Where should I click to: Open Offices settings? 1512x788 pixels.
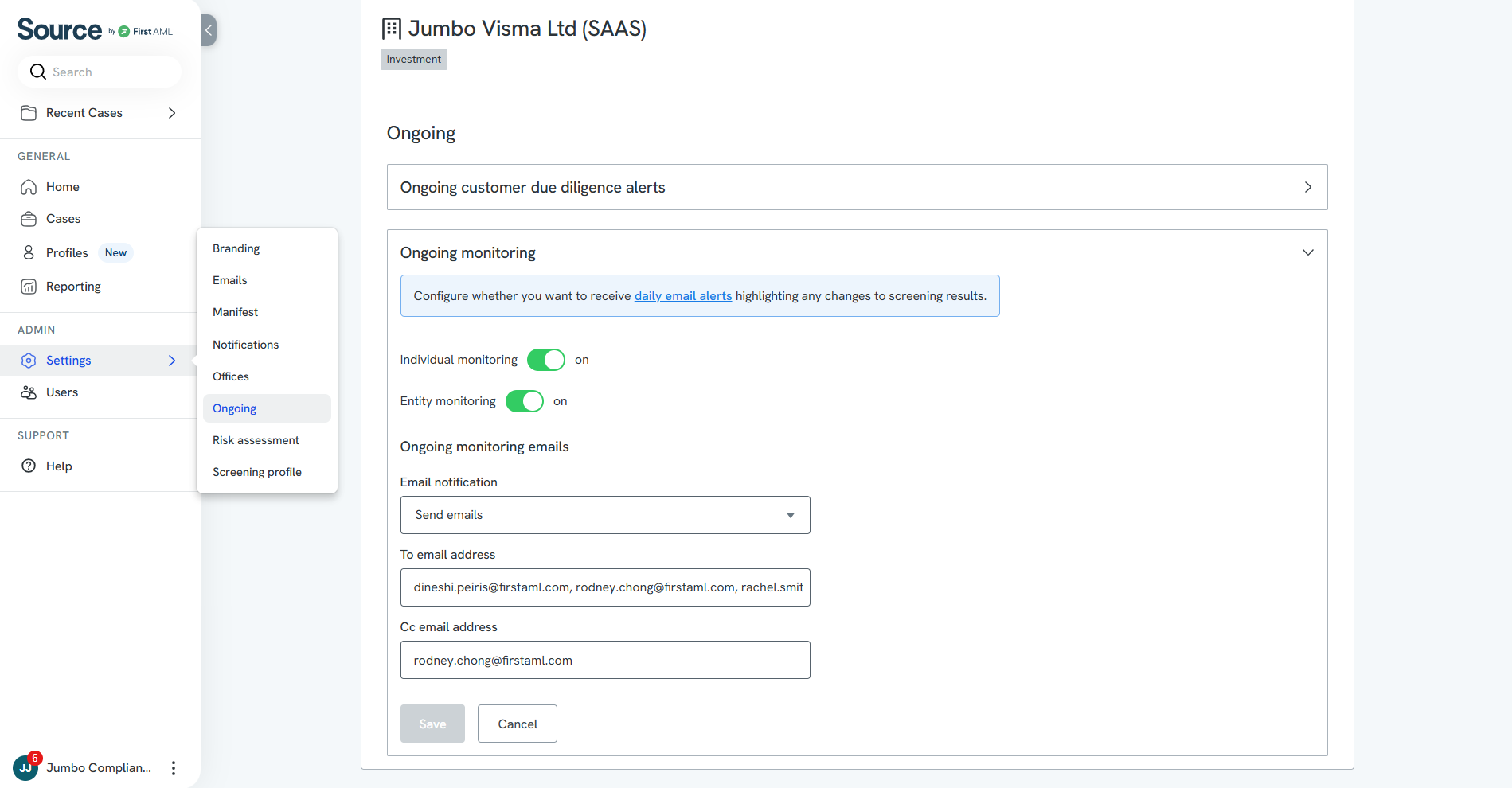coord(267,376)
